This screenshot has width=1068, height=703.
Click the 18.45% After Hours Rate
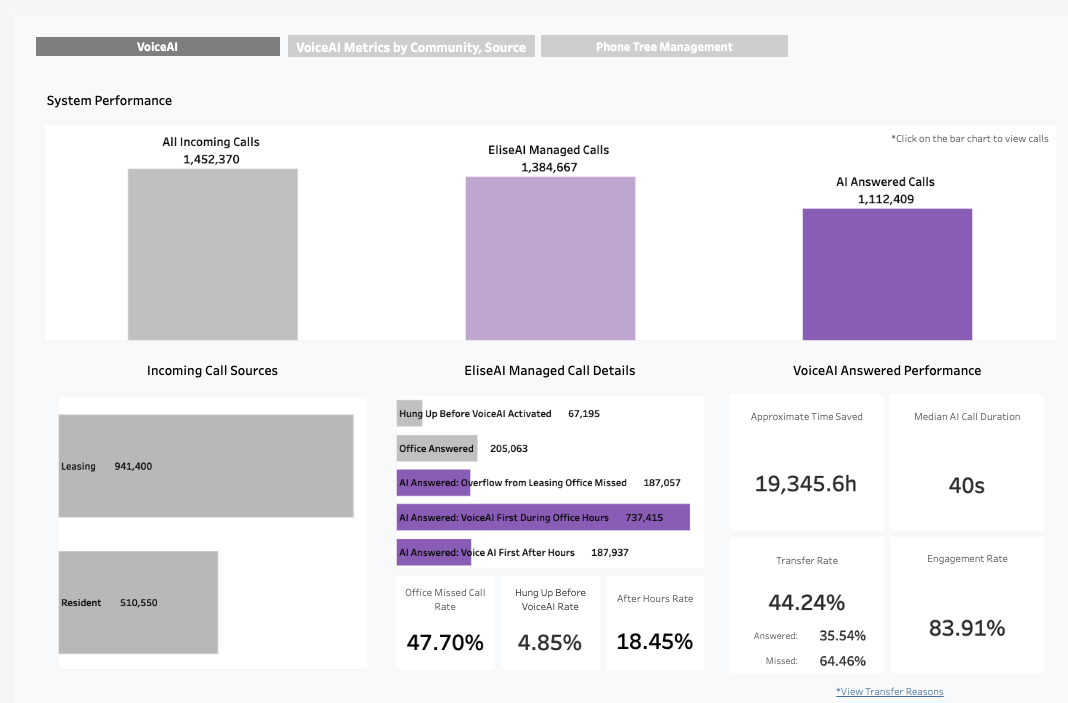[655, 641]
